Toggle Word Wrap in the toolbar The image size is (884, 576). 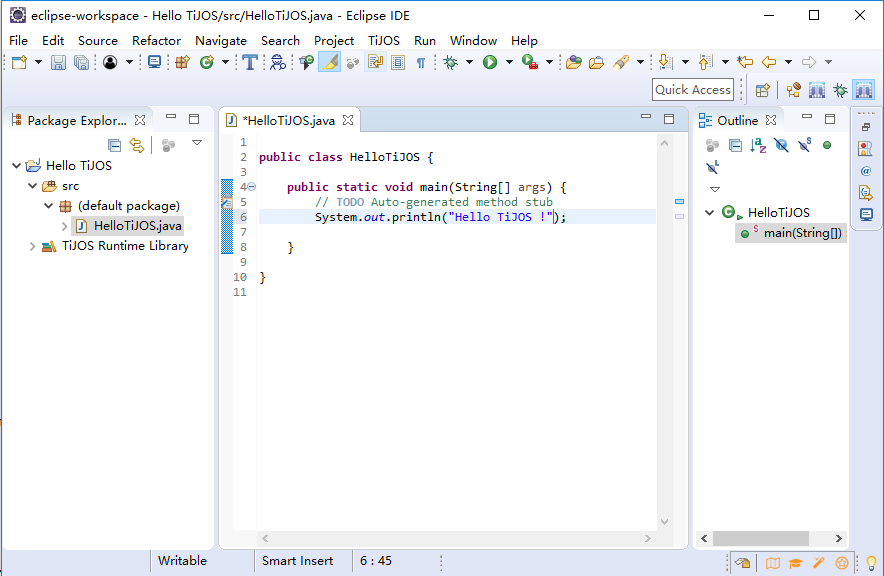click(x=375, y=62)
